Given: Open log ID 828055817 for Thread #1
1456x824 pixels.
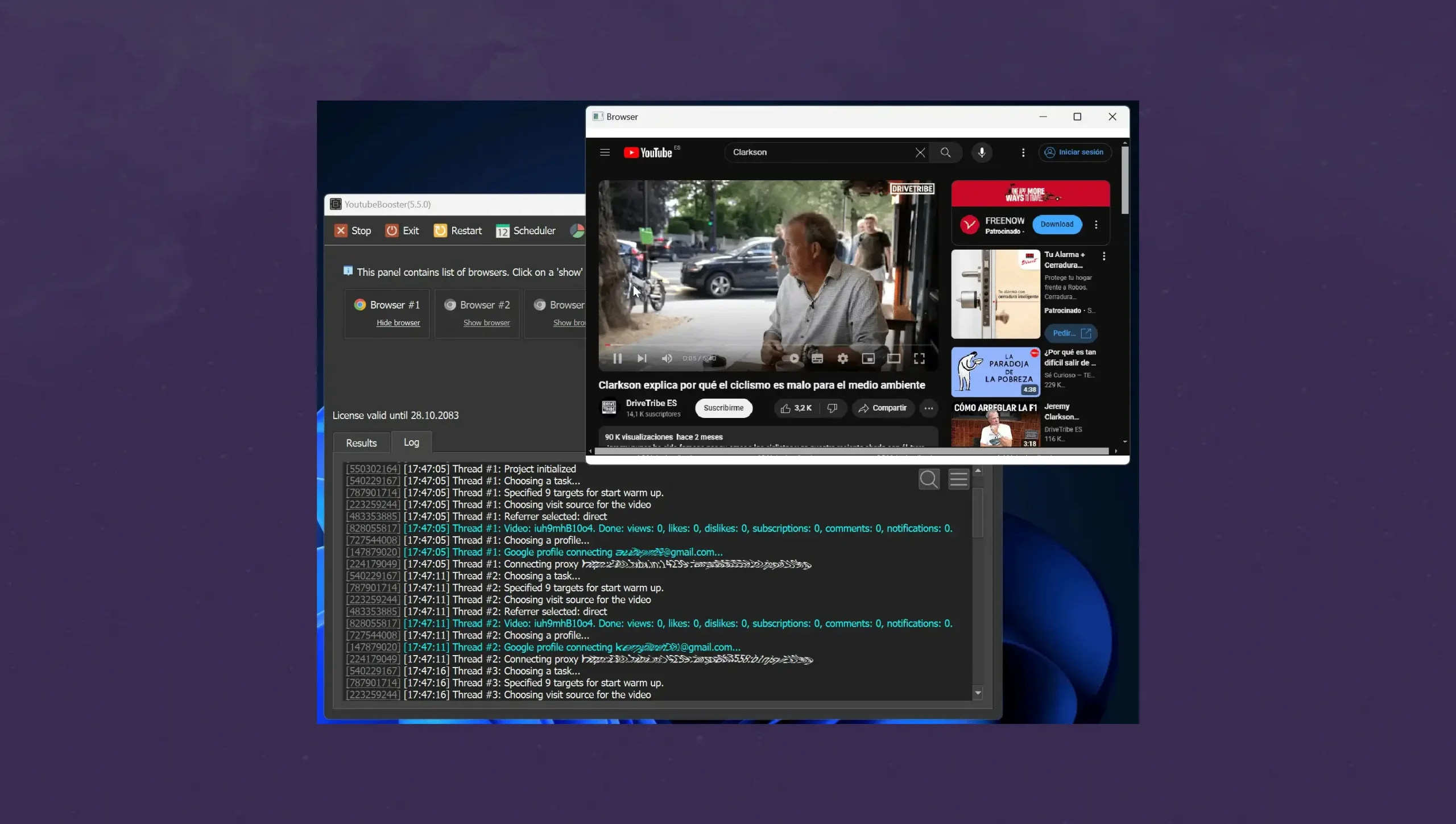Looking at the screenshot, I should click(x=373, y=528).
